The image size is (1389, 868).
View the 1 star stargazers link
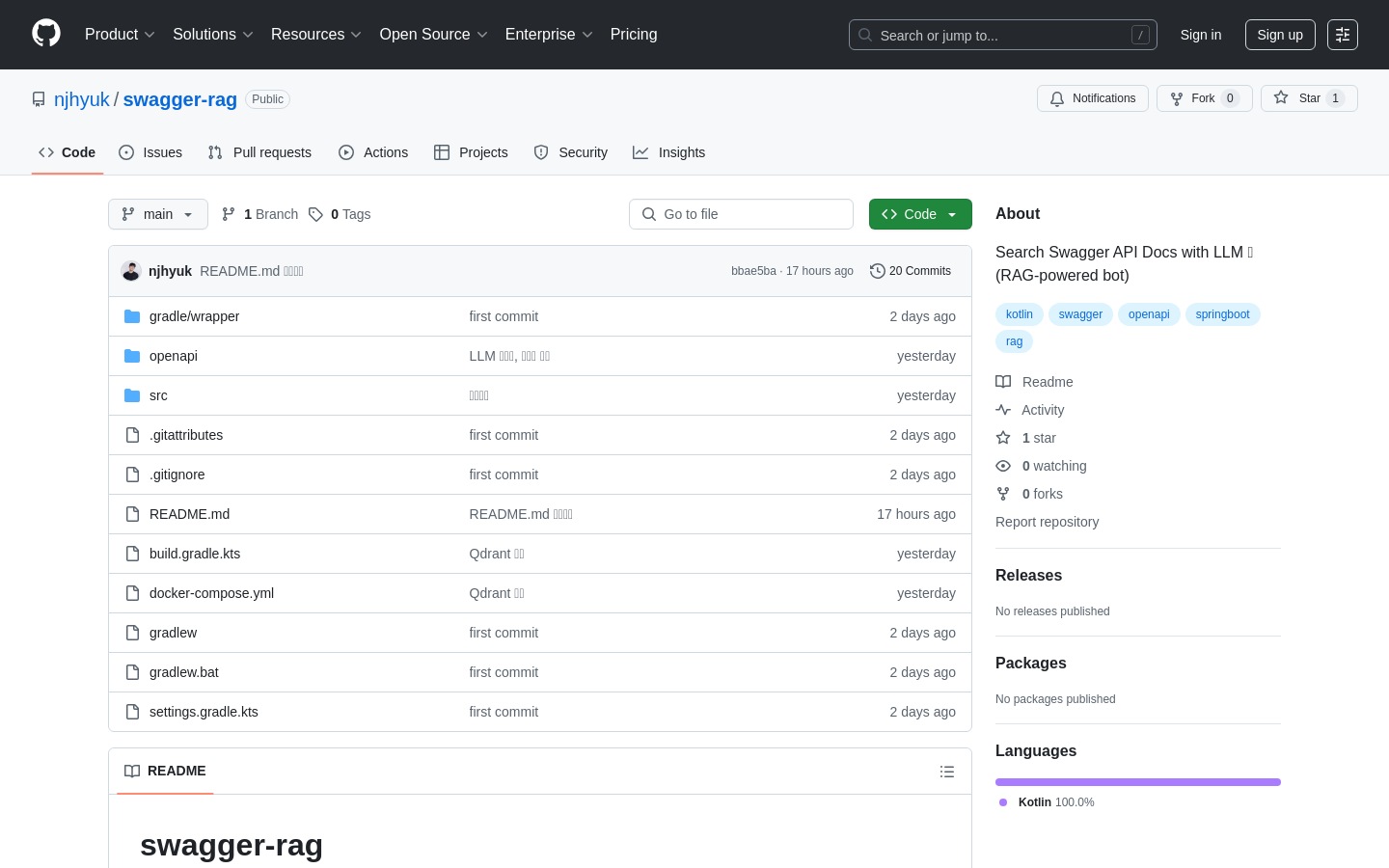click(1026, 438)
